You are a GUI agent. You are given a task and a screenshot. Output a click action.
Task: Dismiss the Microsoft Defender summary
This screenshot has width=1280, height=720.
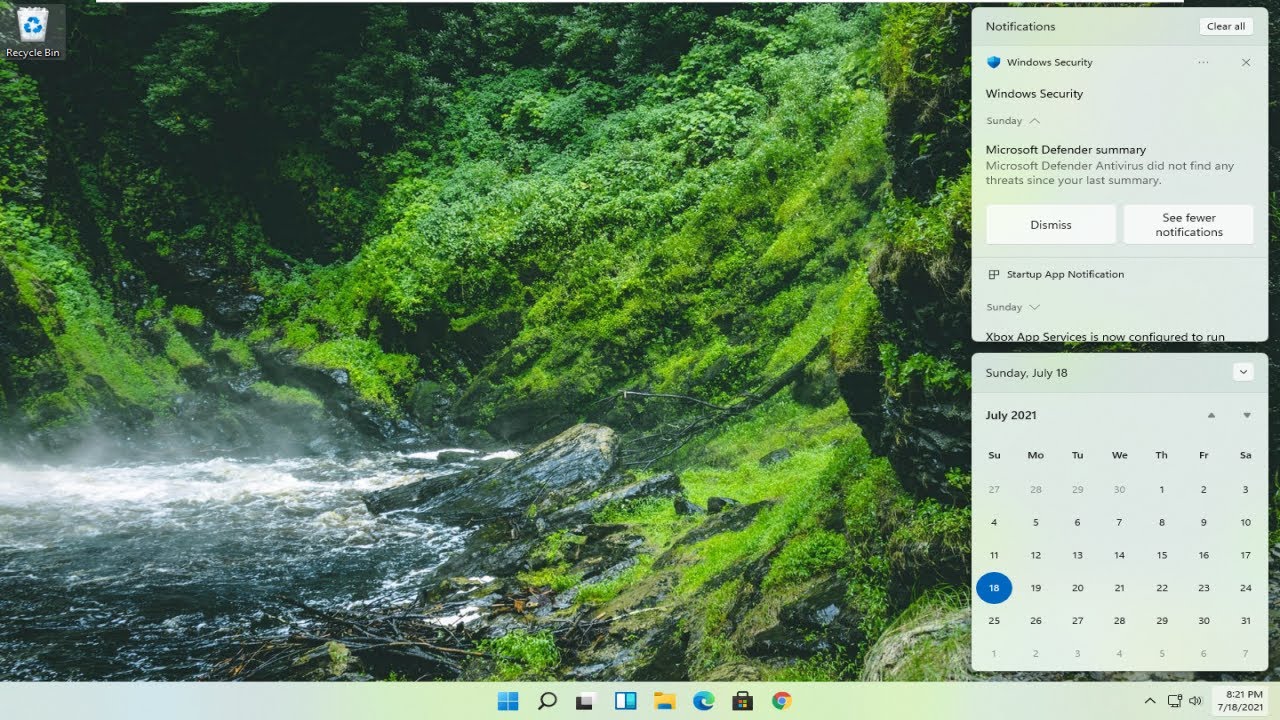point(1051,225)
